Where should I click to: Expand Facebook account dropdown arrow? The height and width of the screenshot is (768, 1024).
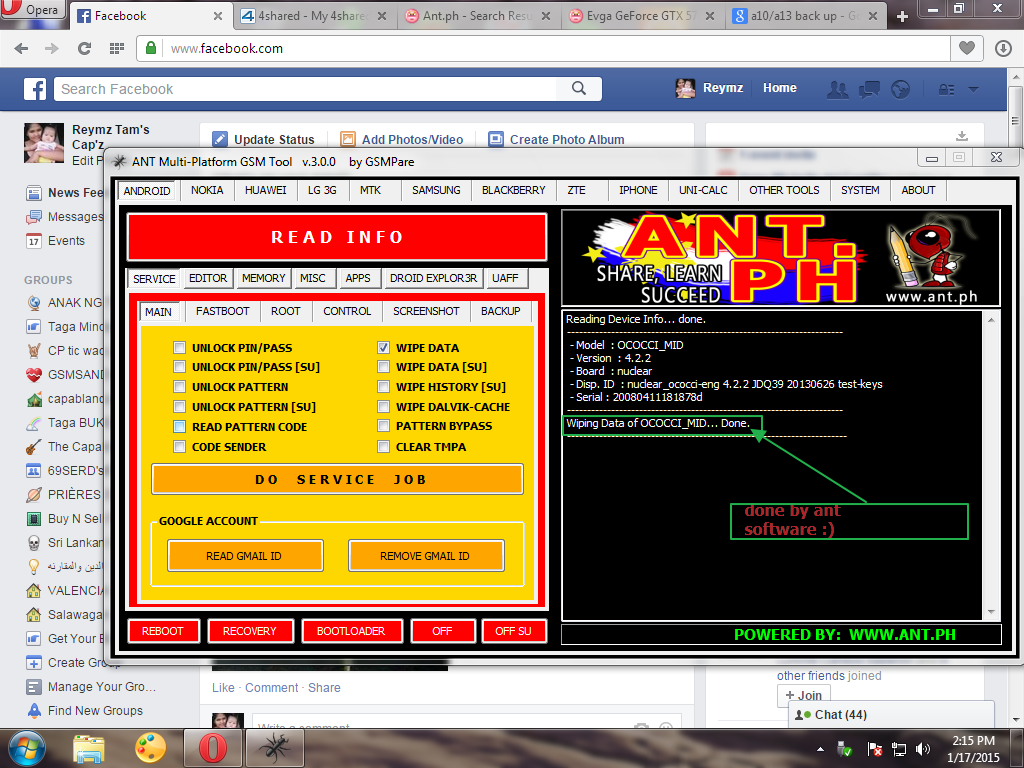tap(974, 89)
